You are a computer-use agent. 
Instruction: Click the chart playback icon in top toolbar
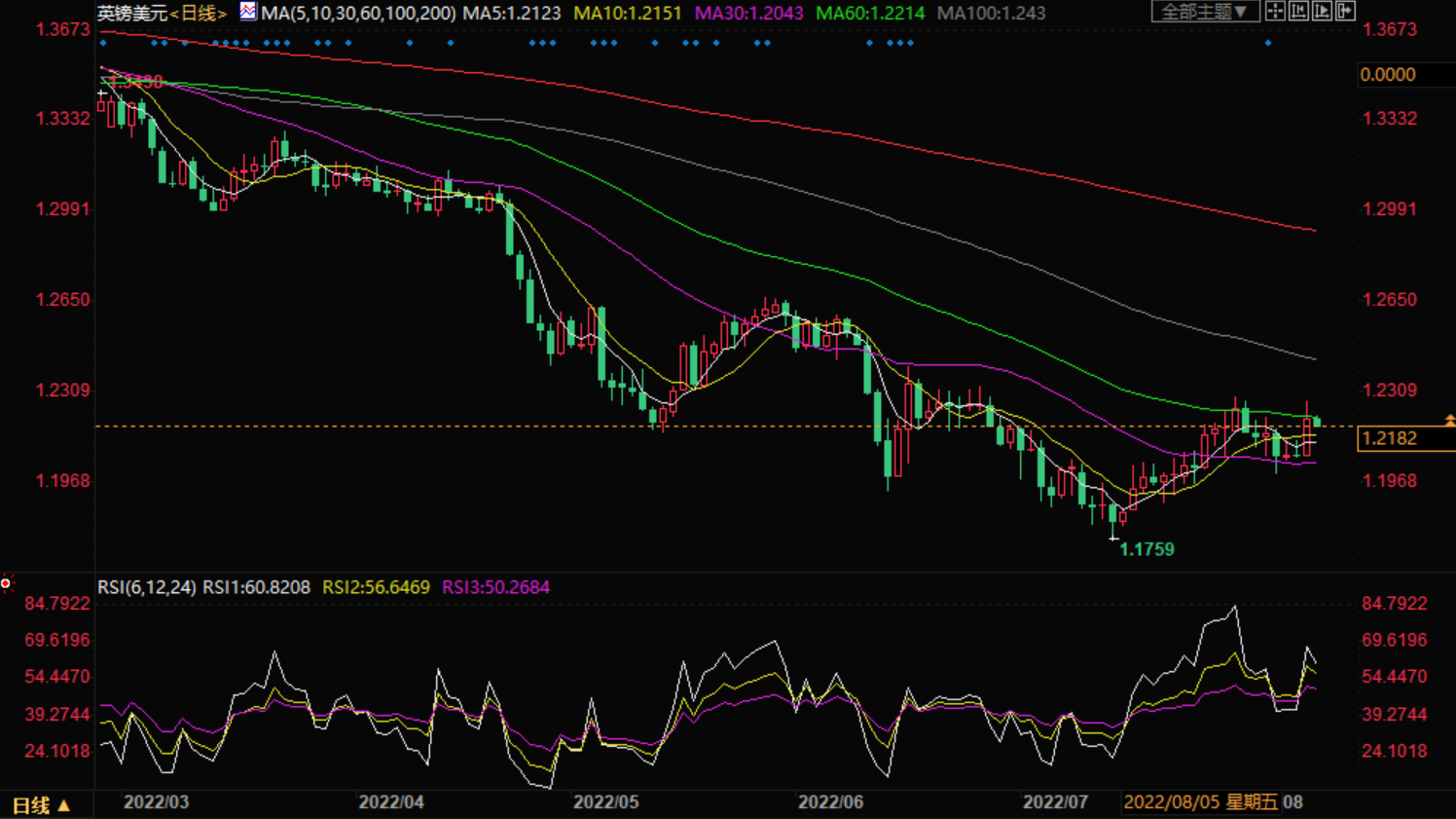pyautogui.click(x=1322, y=12)
